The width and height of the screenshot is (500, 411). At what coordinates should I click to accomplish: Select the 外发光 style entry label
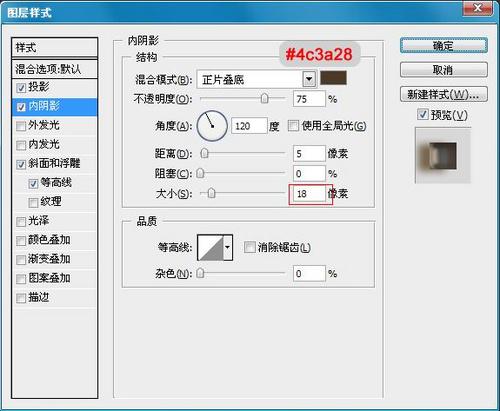coord(44,125)
